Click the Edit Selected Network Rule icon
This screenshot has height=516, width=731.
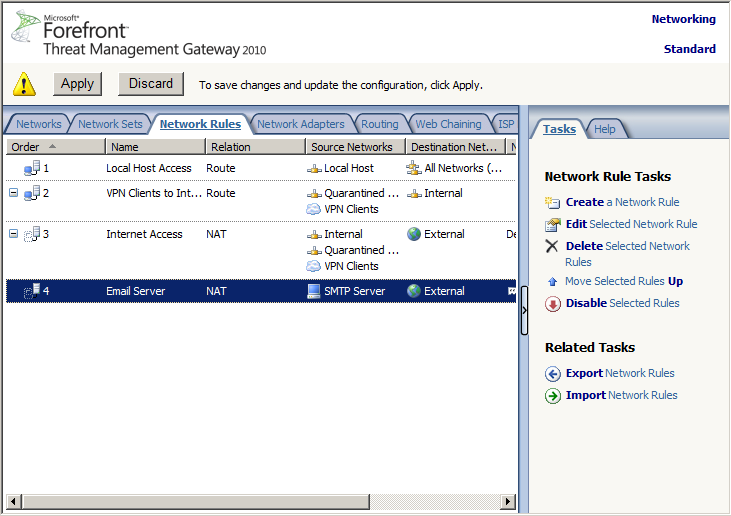pyautogui.click(x=552, y=225)
